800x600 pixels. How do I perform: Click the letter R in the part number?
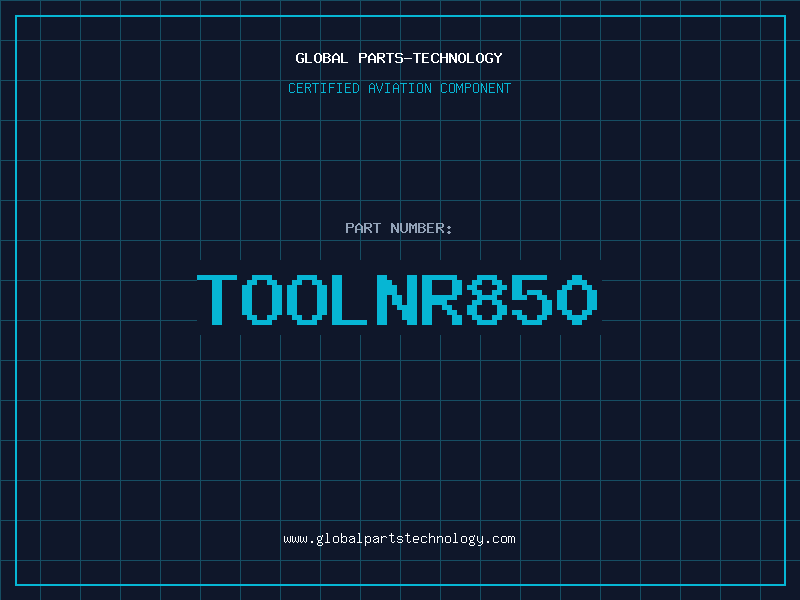[x=444, y=299]
